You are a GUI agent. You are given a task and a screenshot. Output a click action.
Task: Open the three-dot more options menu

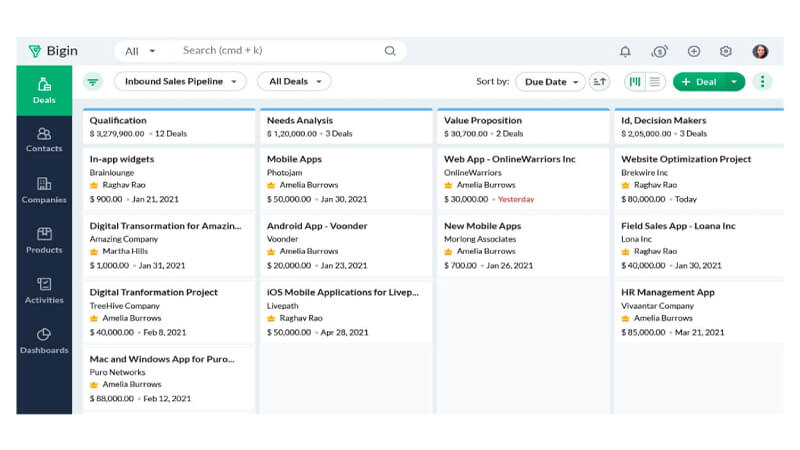762,82
